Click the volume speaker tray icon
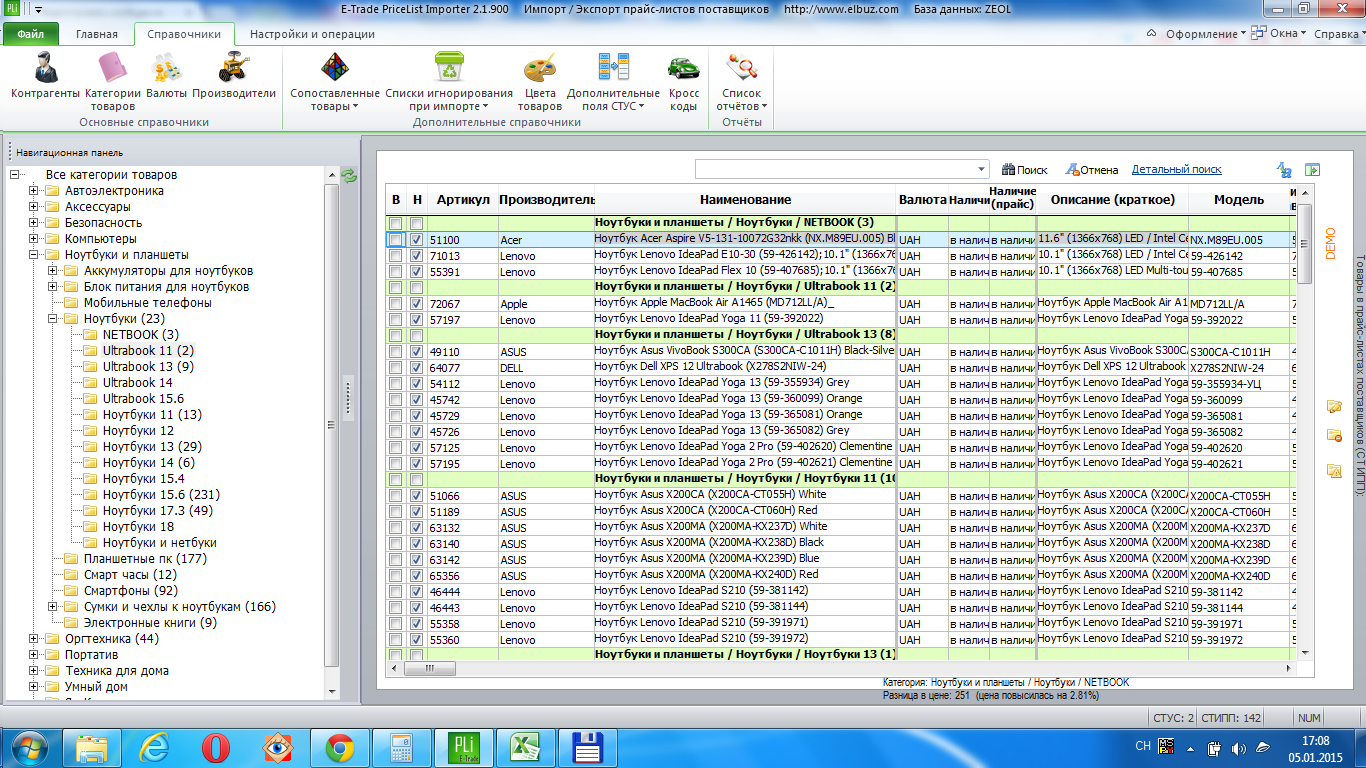The height and width of the screenshot is (768, 1366). pyautogui.click(x=1239, y=747)
